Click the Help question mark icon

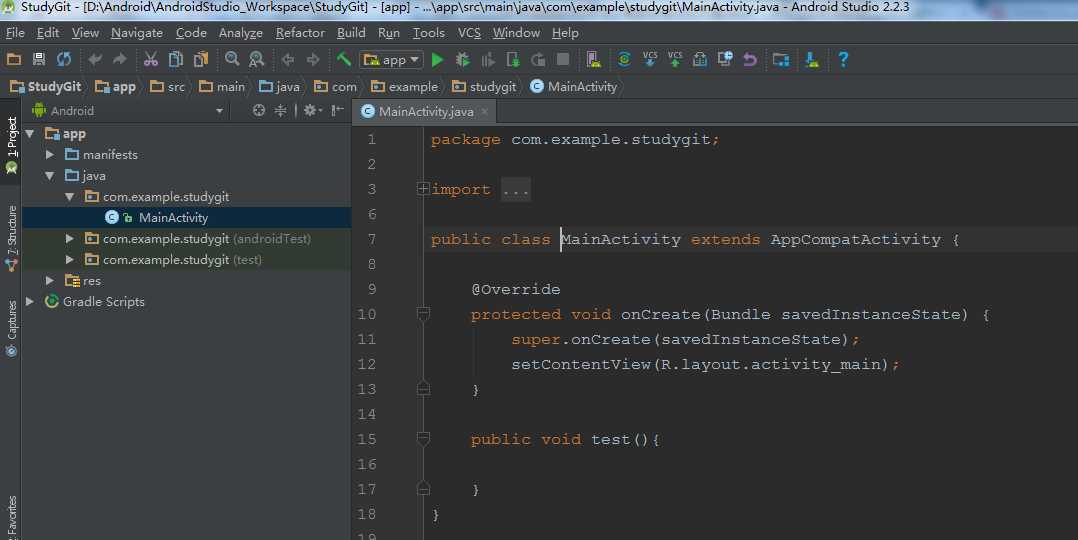coord(843,60)
